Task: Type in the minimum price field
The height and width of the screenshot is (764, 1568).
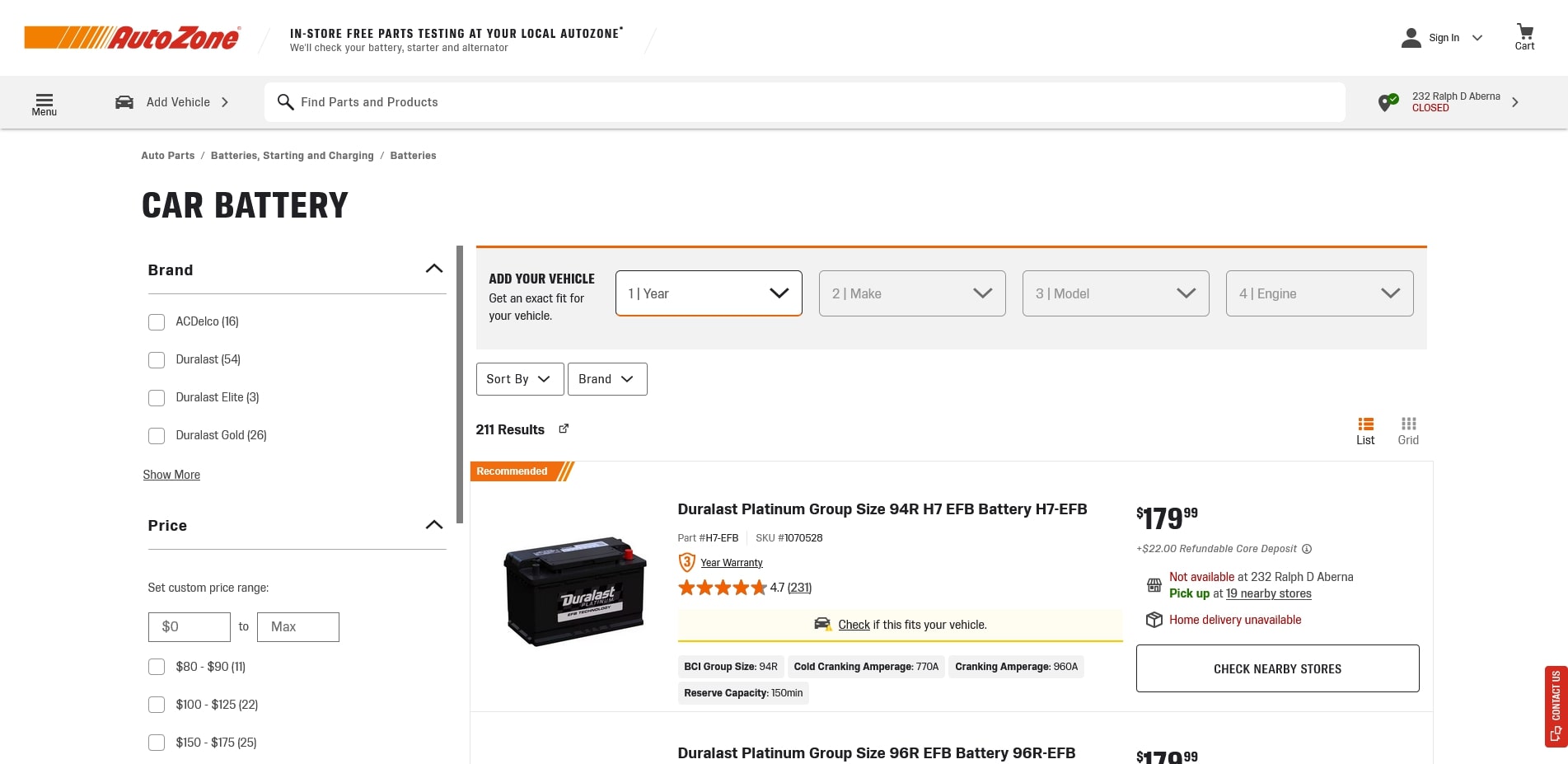Action: (189, 626)
